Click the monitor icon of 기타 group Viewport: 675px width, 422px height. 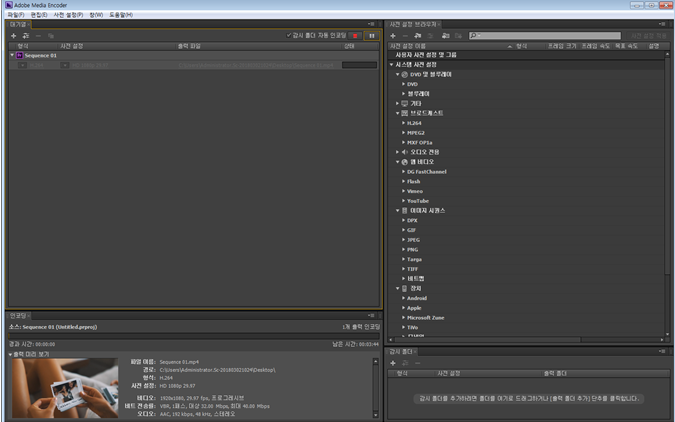tap(405, 103)
